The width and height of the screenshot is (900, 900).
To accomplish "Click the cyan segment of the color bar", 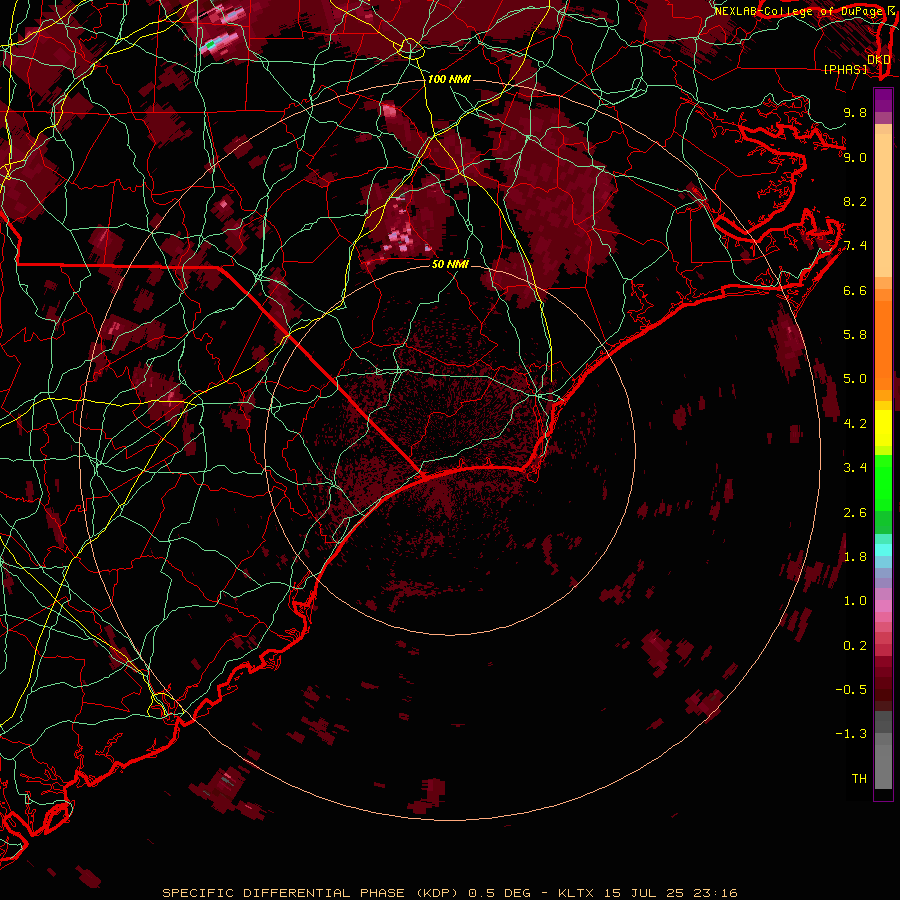I will point(883,550).
